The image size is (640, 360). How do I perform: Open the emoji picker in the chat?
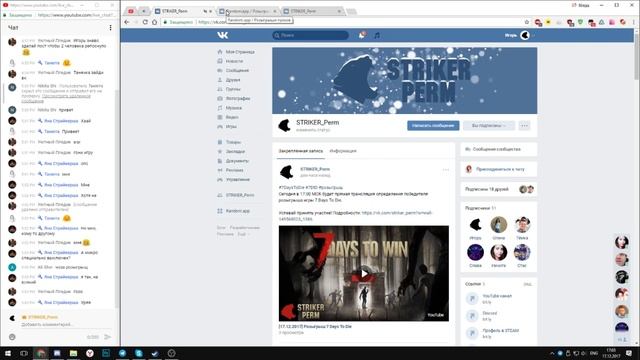12,337
